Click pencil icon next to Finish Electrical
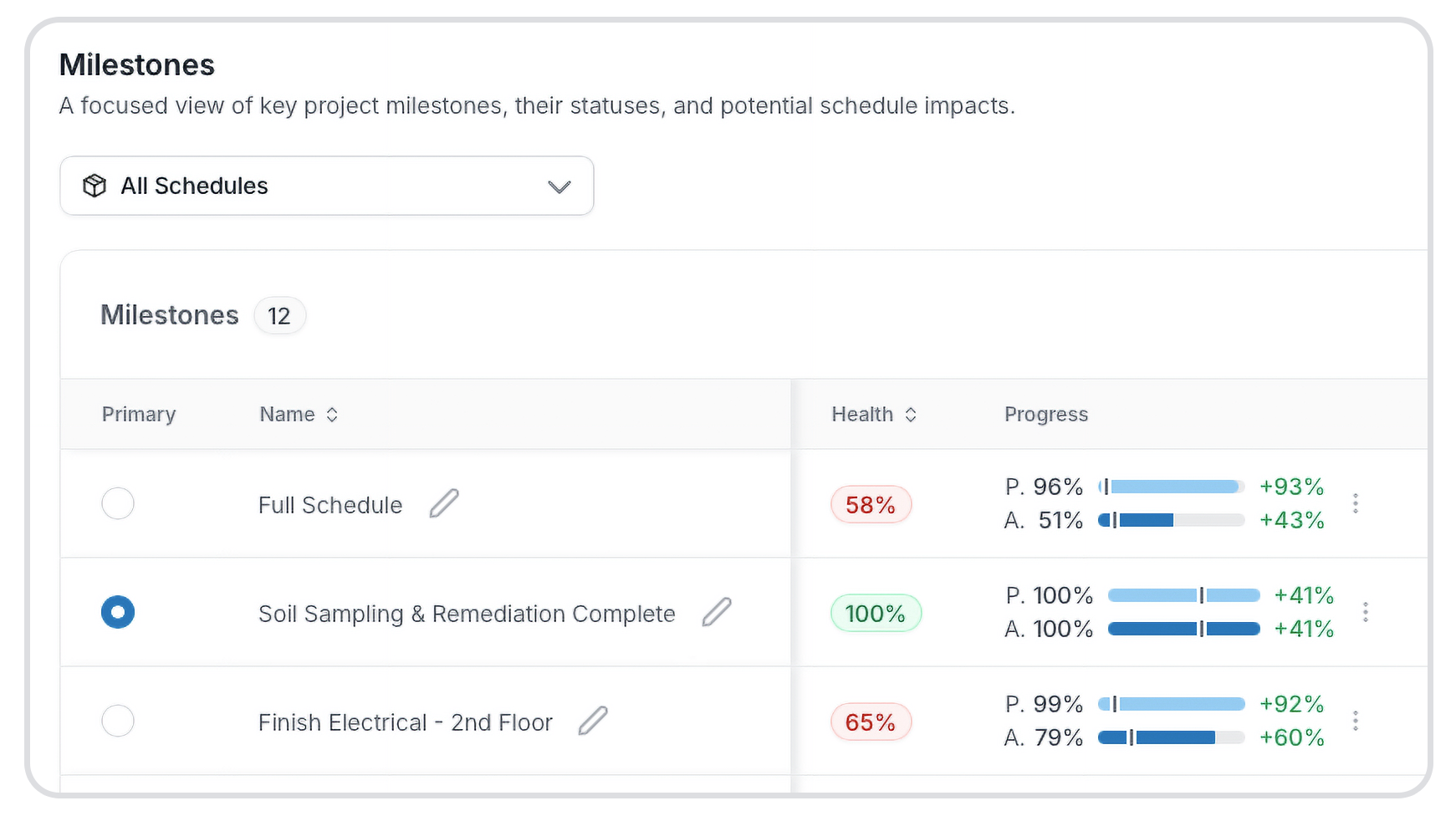Image resolution: width=1456 pixels, height=816 pixels. pyautogui.click(x=593, y=721)
